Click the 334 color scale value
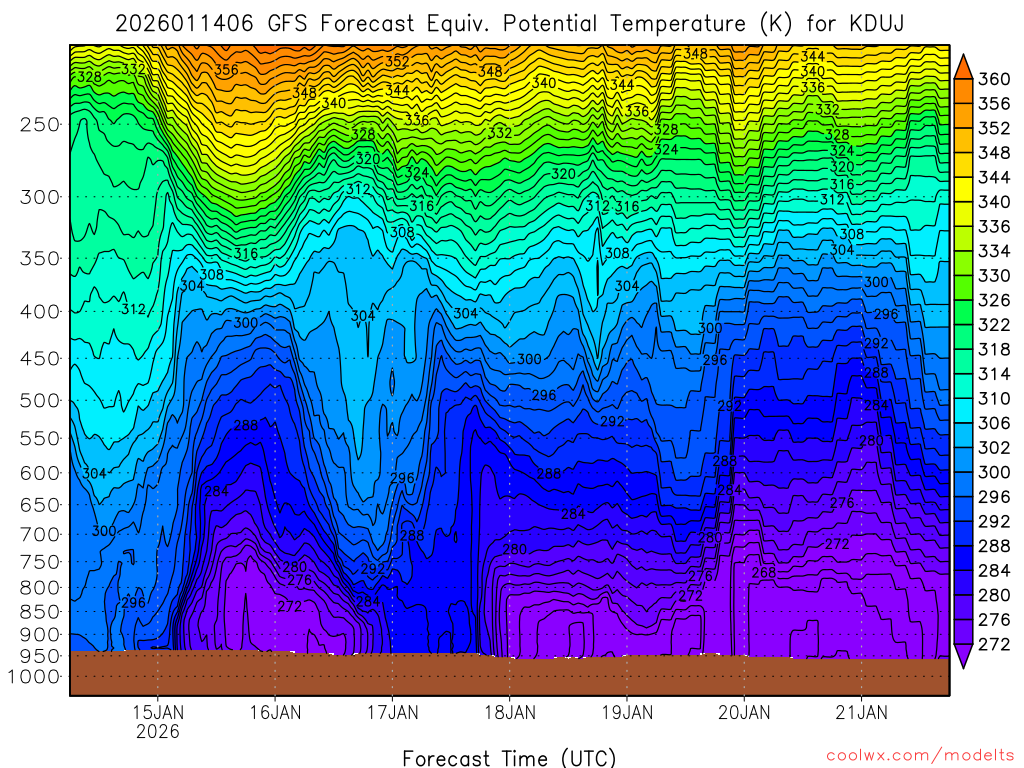 pos(994,251)
